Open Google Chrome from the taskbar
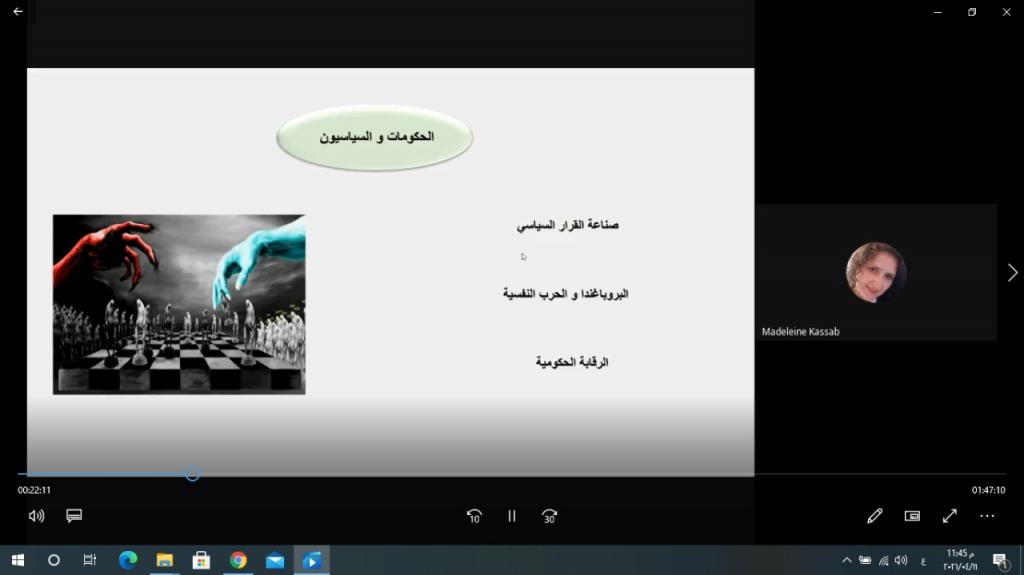1024x575 pixels. pyautogui.click(x=238, y=560)
